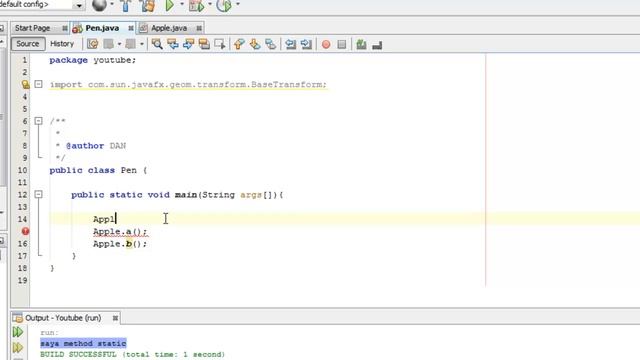
Task: Click the main method declaration line
Action: click(x=177, y=195)
